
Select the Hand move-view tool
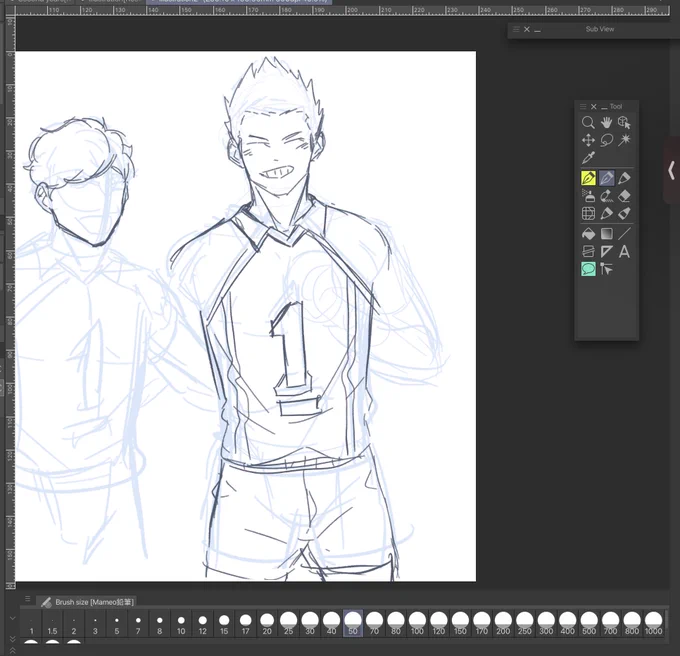(606, 123)
